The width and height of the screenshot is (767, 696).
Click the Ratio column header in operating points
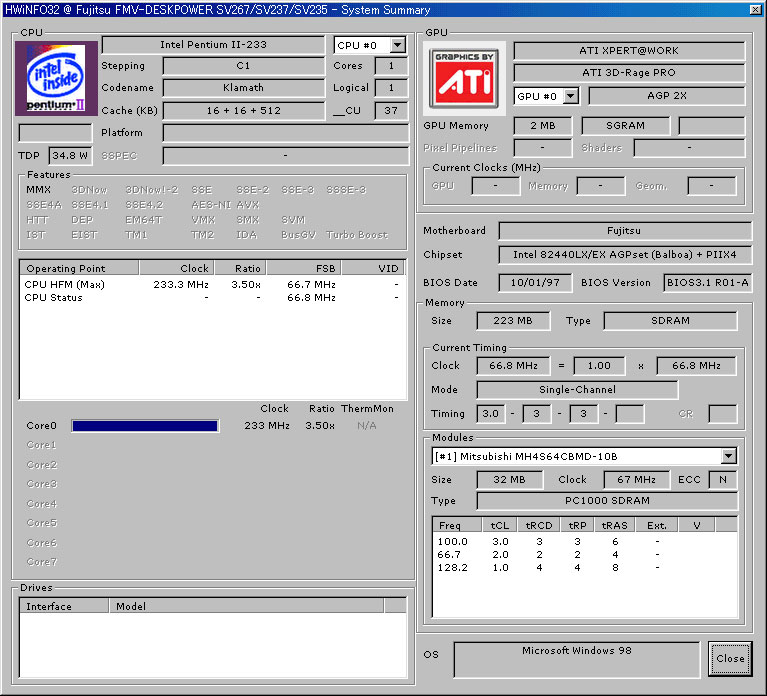(x=240, y=268)
